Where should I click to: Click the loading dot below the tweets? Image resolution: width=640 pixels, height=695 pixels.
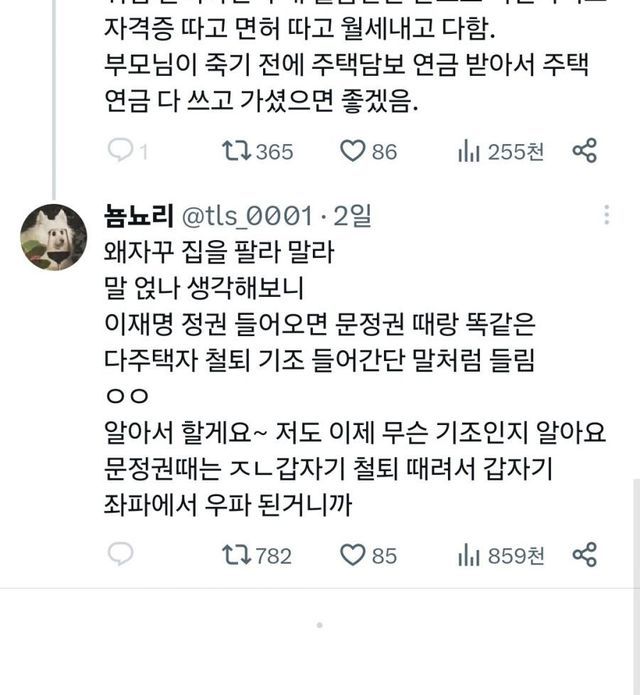point(320,626)
